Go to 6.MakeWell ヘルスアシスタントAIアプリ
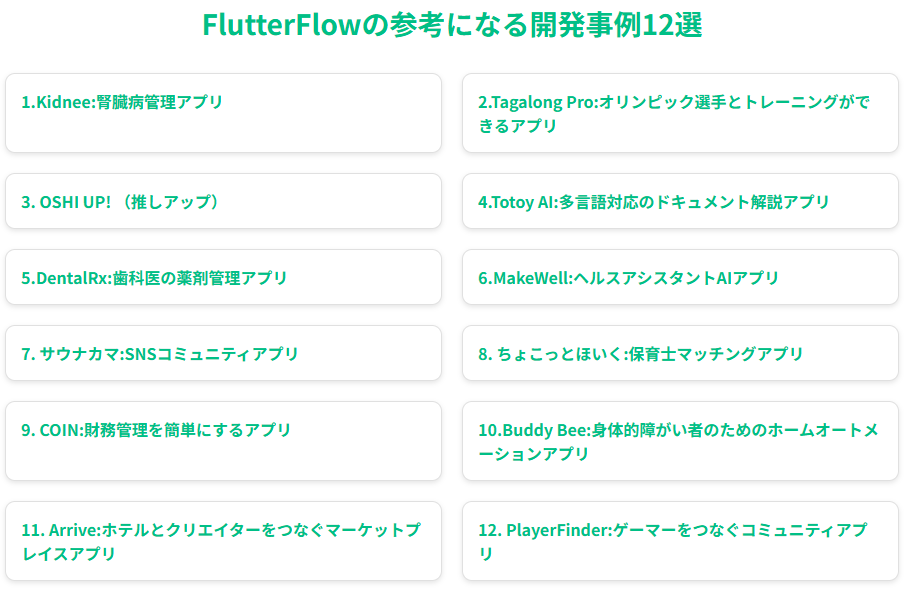Viewport: 905px width, 601px height. click(x=680, y=277)
